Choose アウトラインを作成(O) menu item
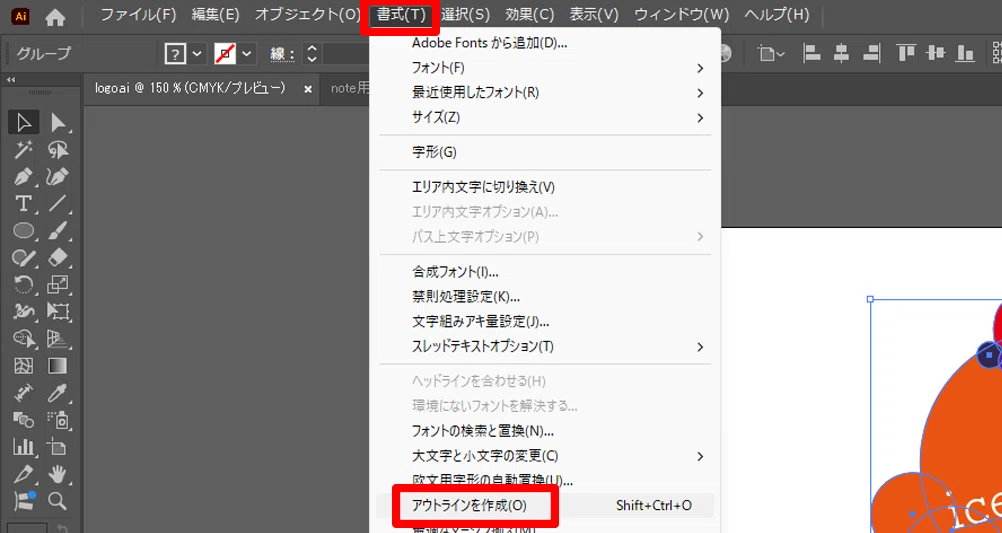The width and height of the screenshot is (1002, 533). pyautogui.click(x=544, y=506)
